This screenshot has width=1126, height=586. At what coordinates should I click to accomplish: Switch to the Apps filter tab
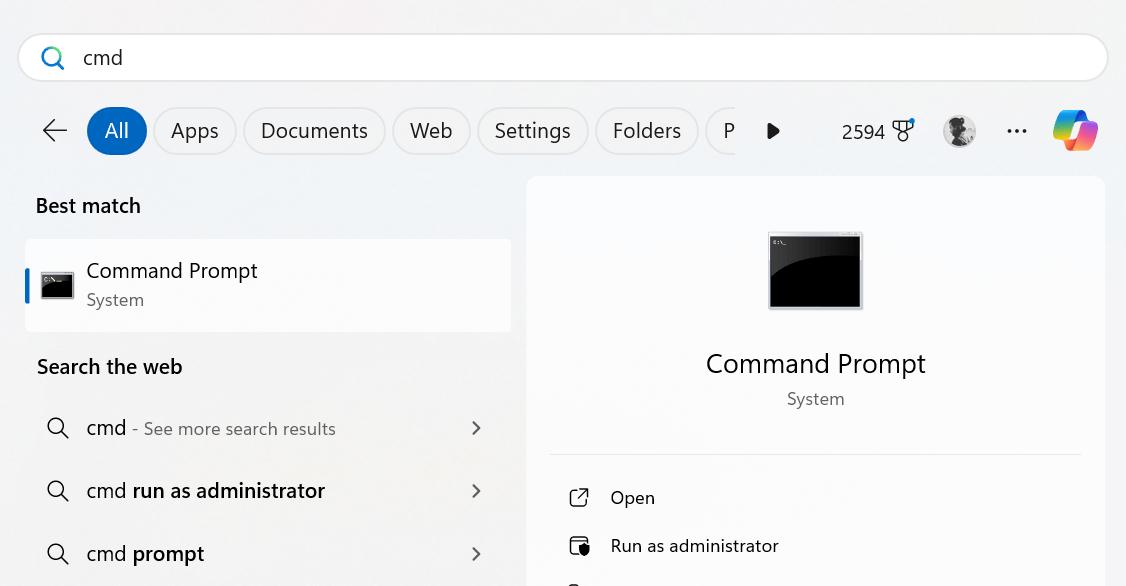pyautogui.click(x=194, y=130)
